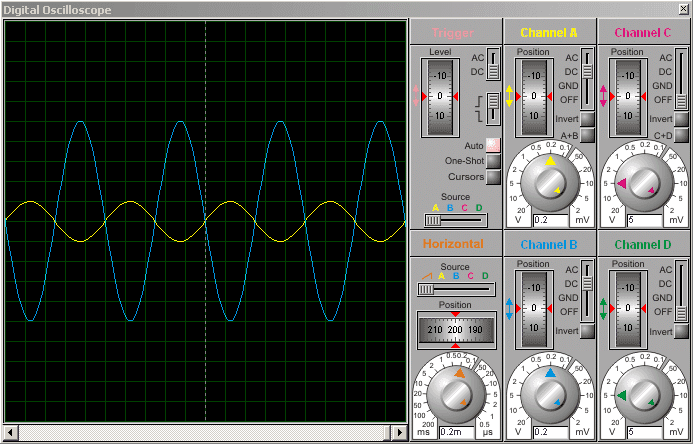Click the Horizontal Position 200 thumbwheel
The height and width of the screenshot is (444, 693).
[456, 330]
